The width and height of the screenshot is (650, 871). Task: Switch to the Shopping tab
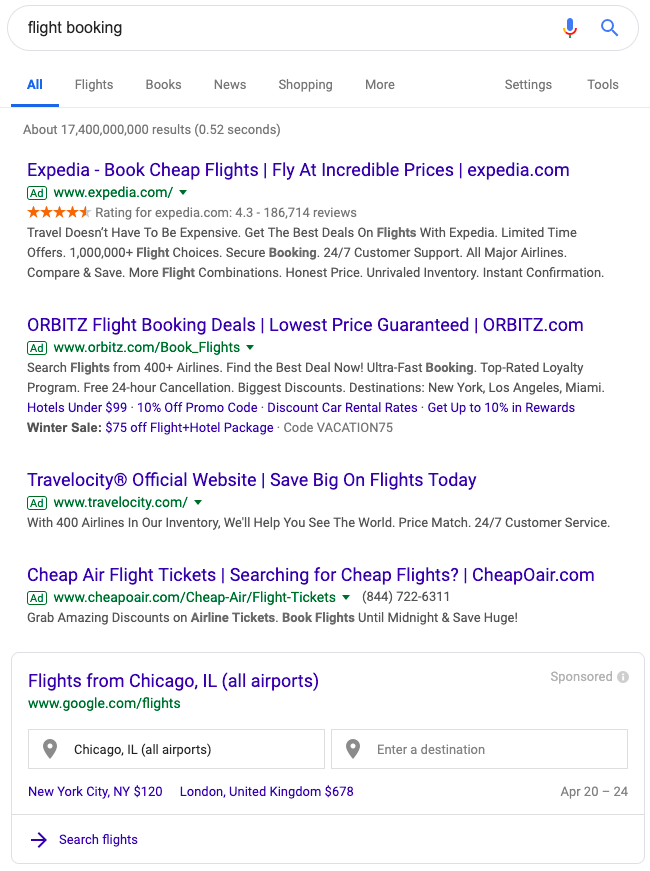tap(305, 85)
